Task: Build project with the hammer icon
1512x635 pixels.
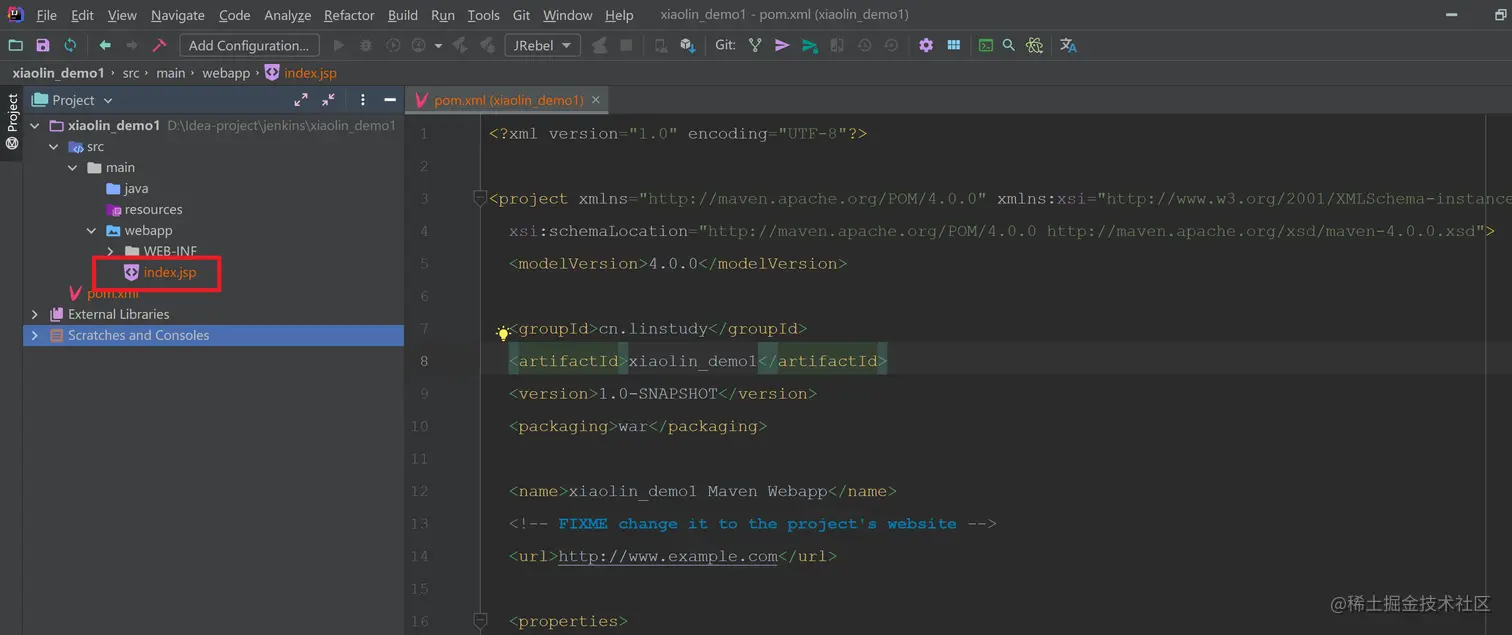Action: (x=159, y=45)
